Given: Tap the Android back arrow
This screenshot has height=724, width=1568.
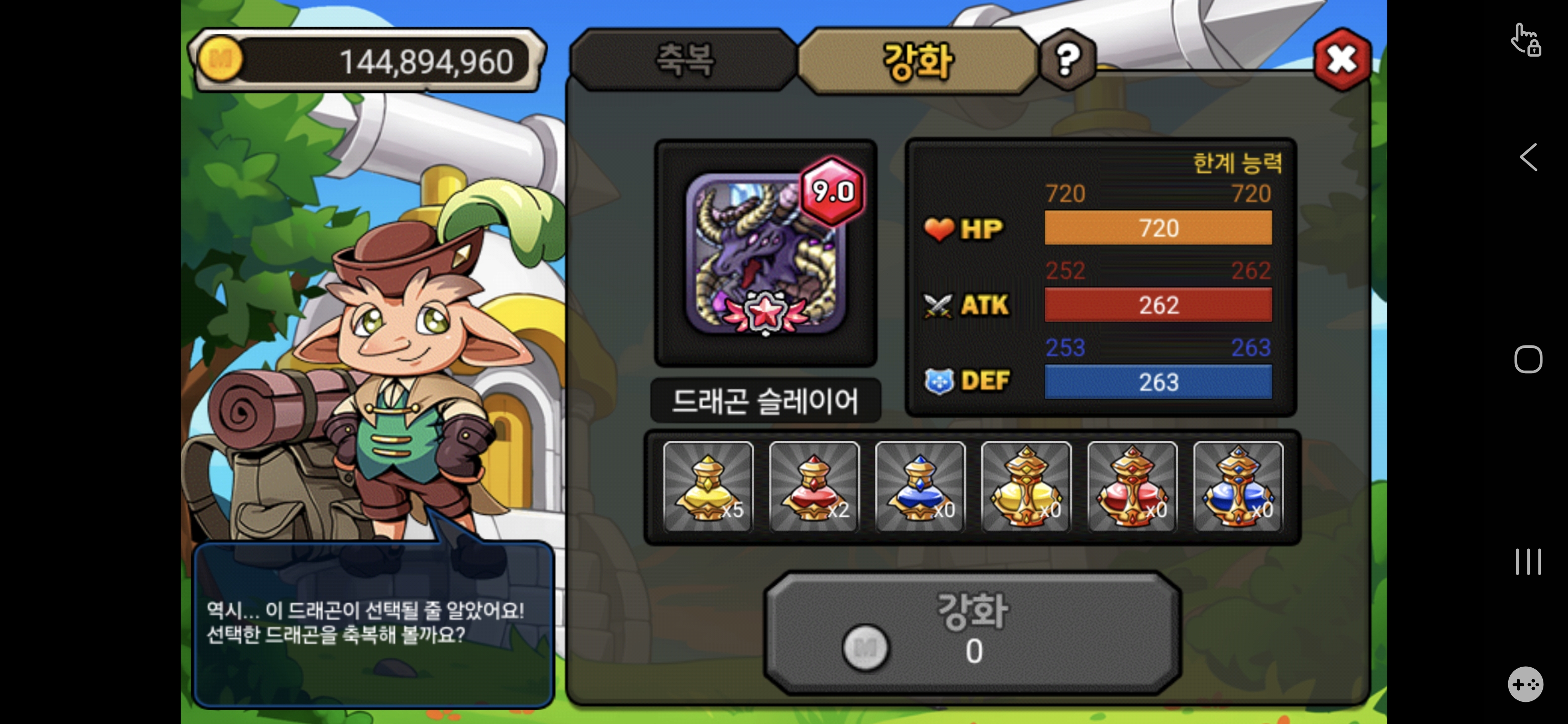Looking at the screenshot, I should [x=1528, y=158].
